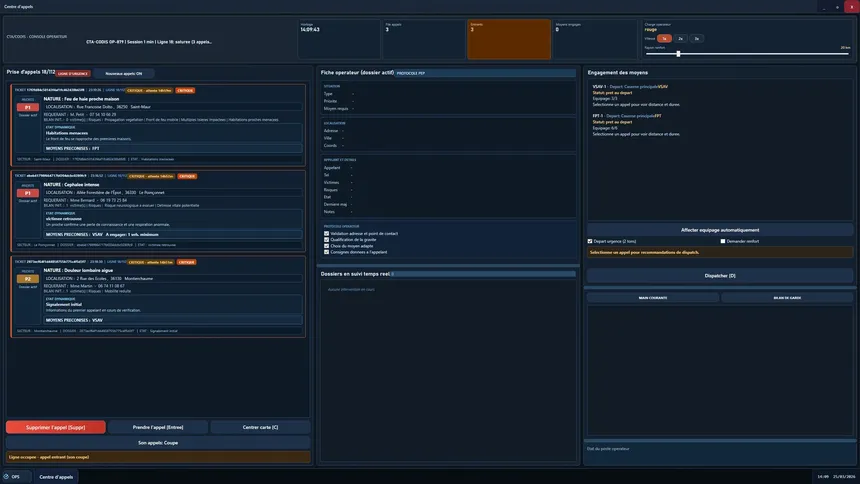Click the P1 priority badge on the Feu de haie ticket
Viewport: 860px width, 484px height.
click(28, 108)
